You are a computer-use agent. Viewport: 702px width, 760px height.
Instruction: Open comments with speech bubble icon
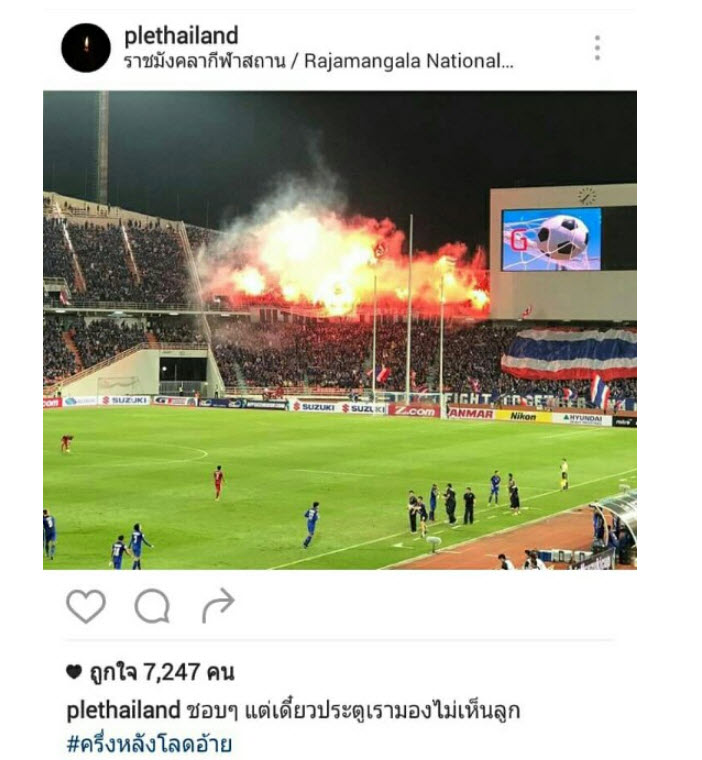pyautogui.click(x=152, y=606)
